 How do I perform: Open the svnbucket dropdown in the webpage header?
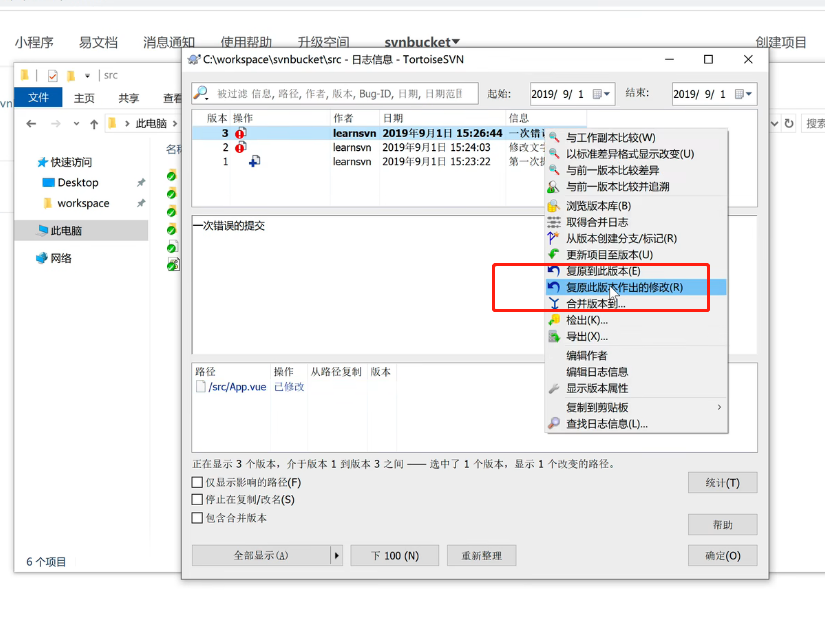coord(422,42)
